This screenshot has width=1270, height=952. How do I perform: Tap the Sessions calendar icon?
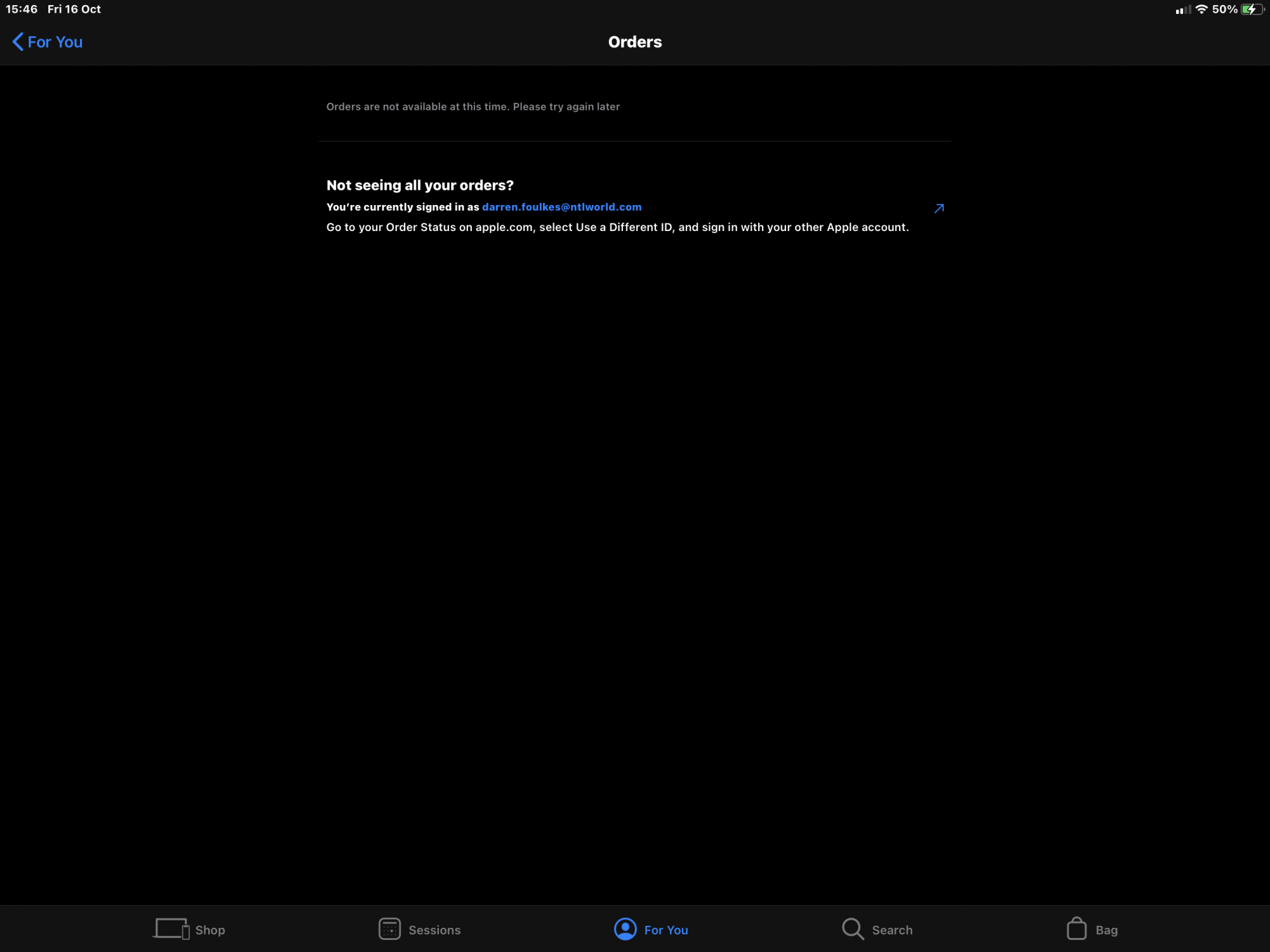(389, 929)
